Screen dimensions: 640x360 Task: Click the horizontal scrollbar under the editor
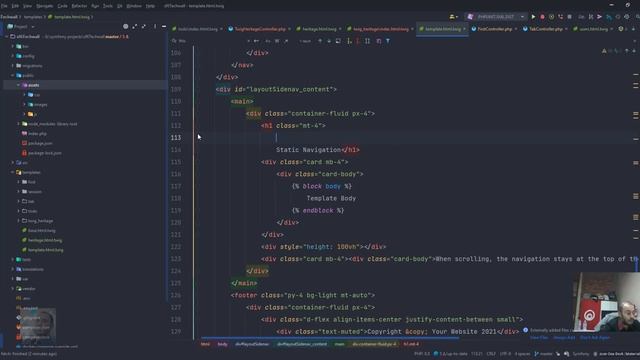point(330,338)
